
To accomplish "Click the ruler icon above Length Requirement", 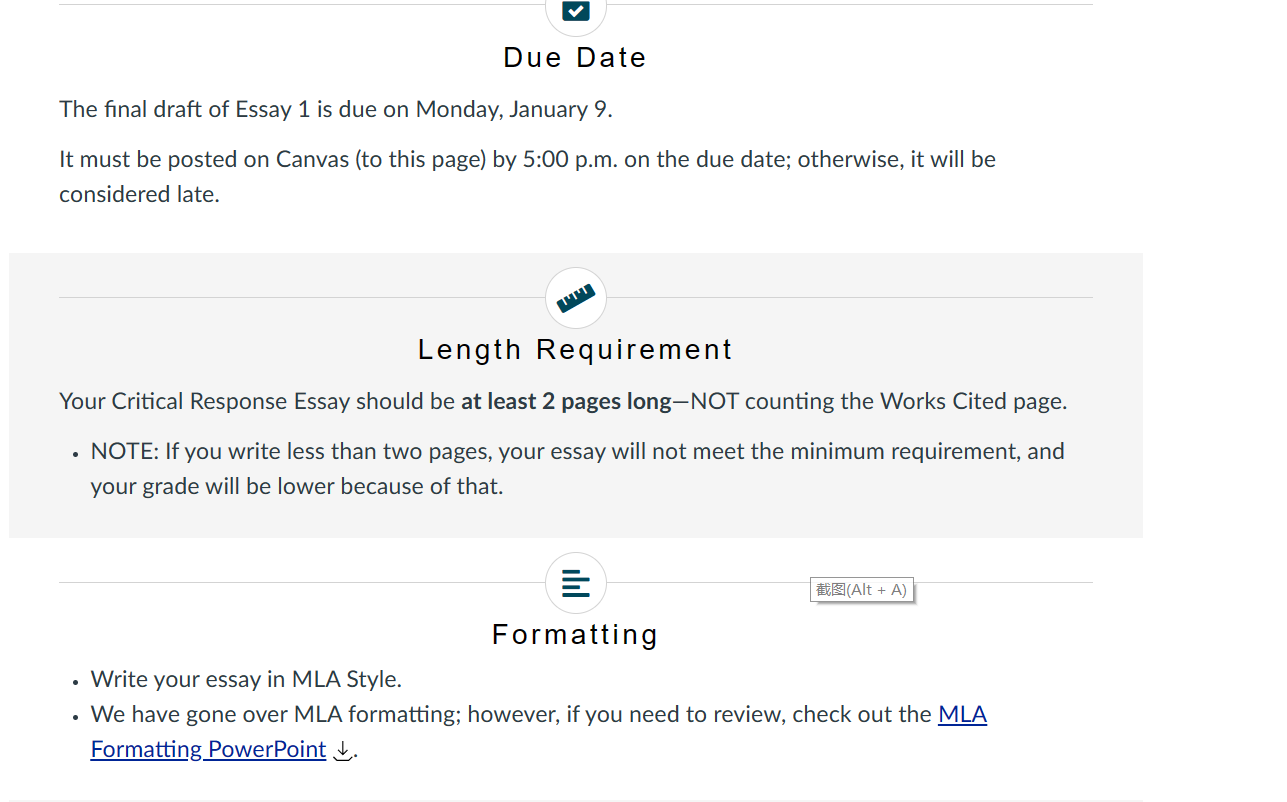I will (576, 298).
